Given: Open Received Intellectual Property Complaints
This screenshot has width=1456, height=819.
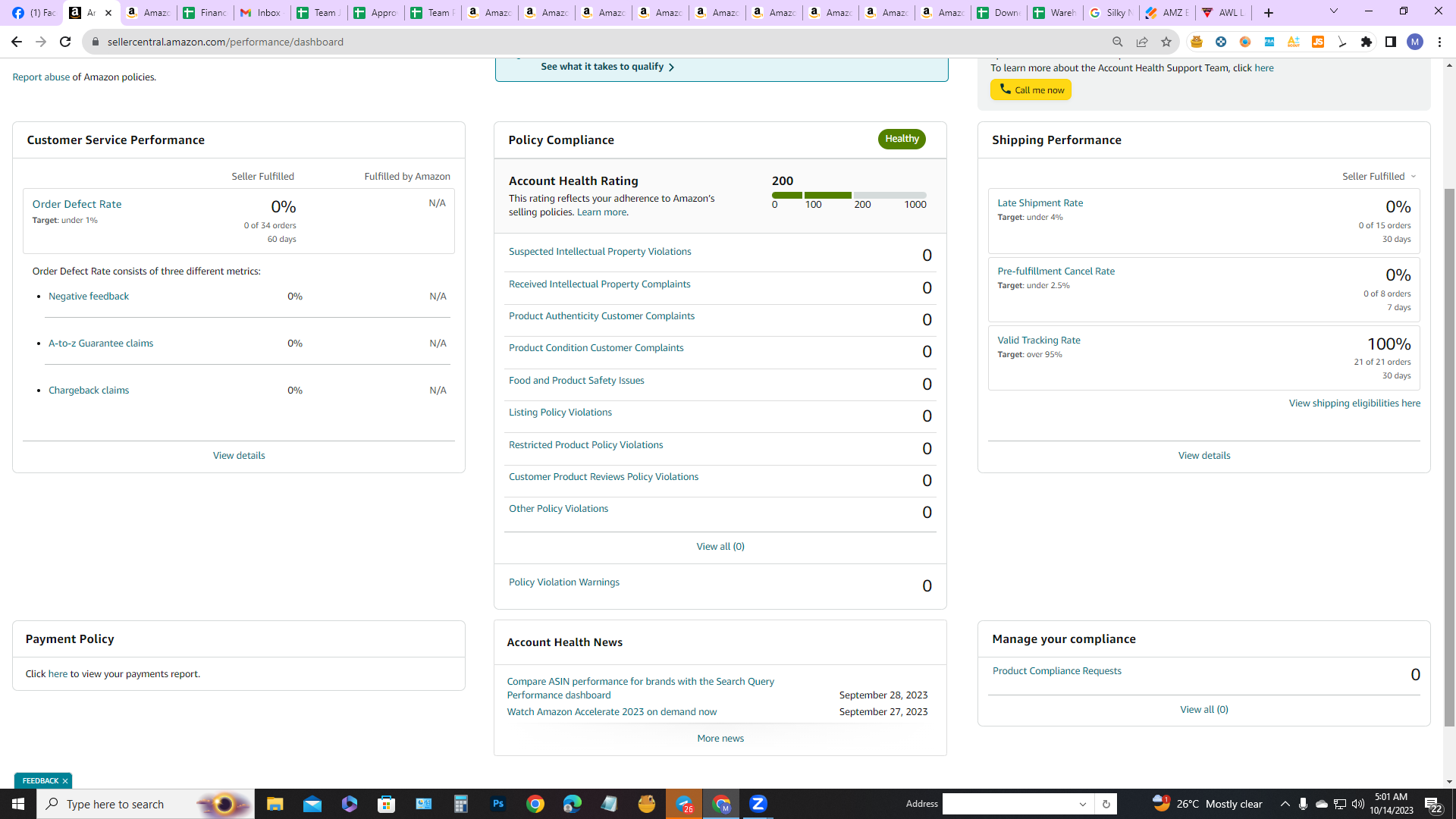Looking at the screenshot, I should click(599, 284).
